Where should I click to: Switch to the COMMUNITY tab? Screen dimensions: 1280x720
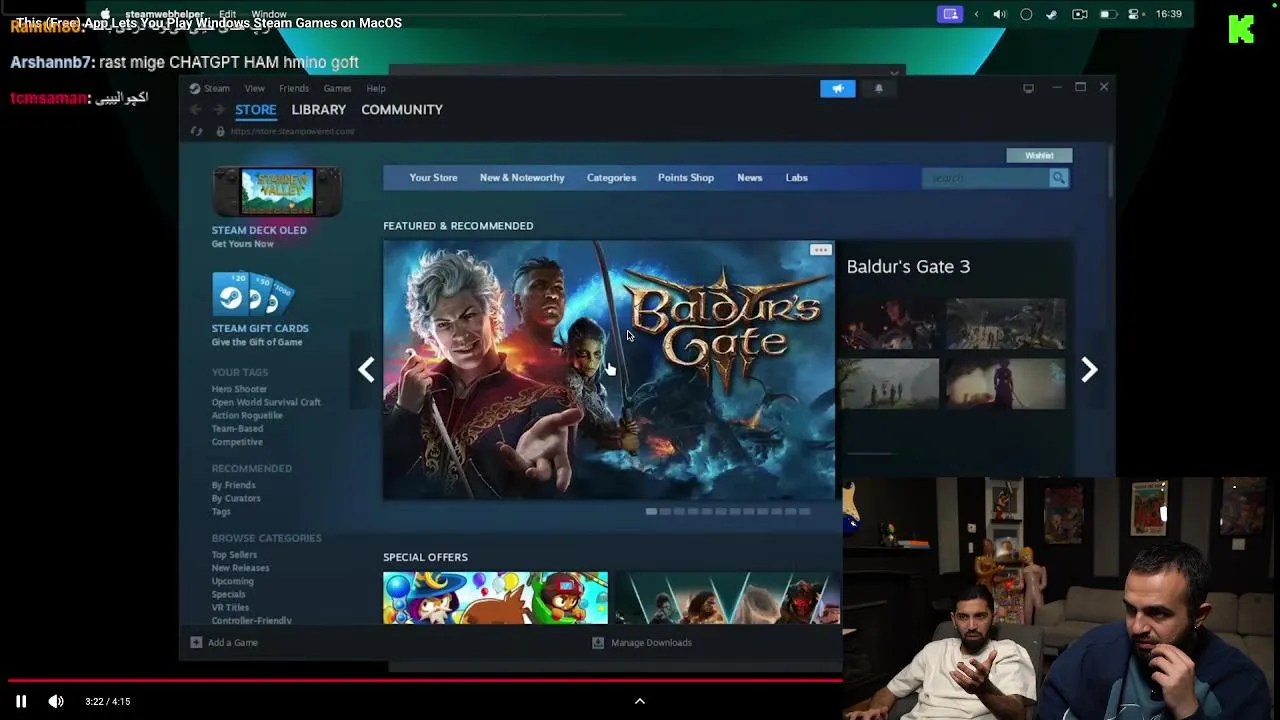click(402, 109)
